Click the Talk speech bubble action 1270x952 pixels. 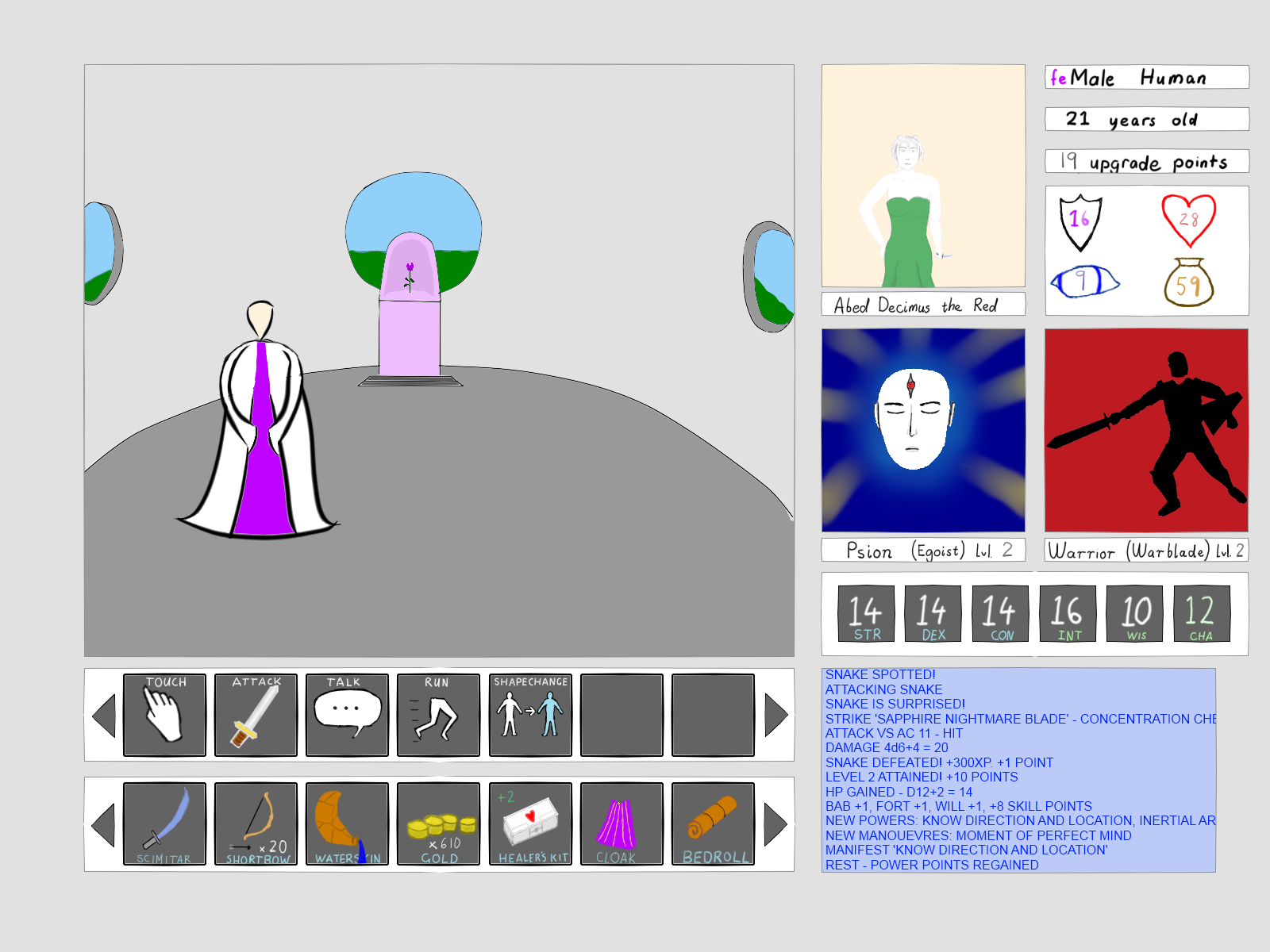point(347,715)
